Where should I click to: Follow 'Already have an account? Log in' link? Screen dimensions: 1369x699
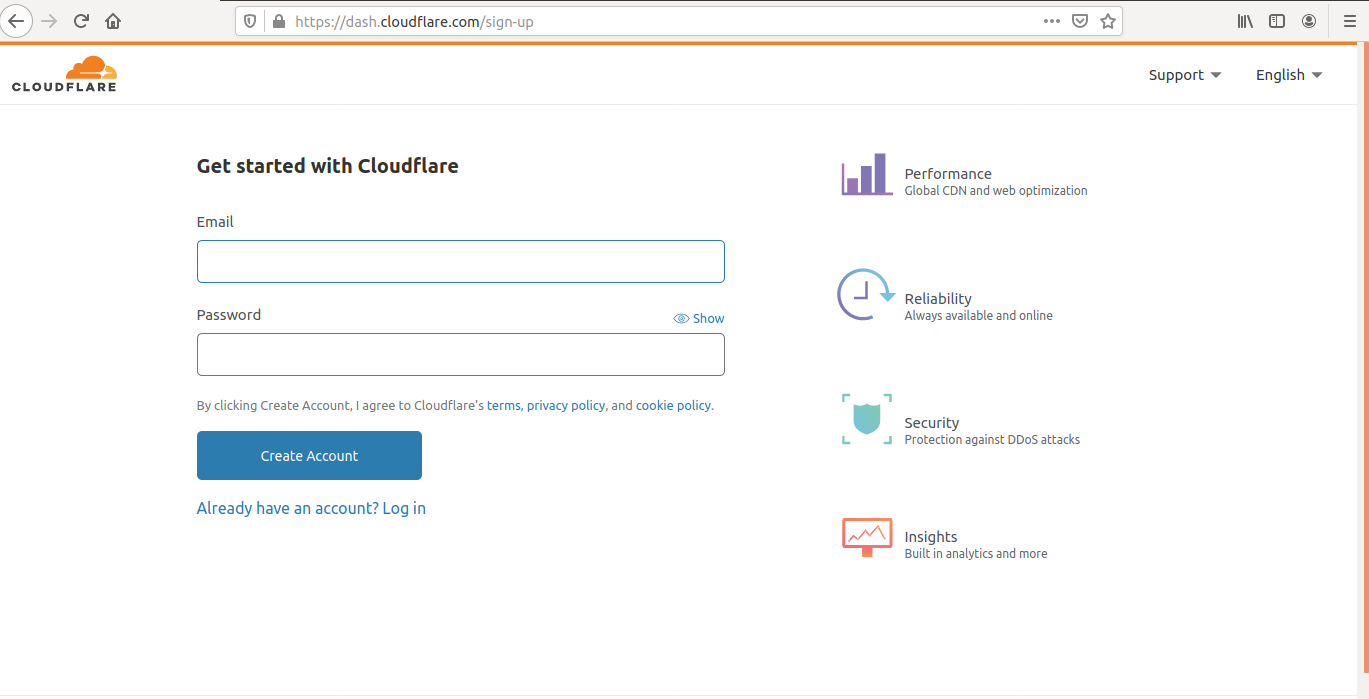[x=311, y=508]
